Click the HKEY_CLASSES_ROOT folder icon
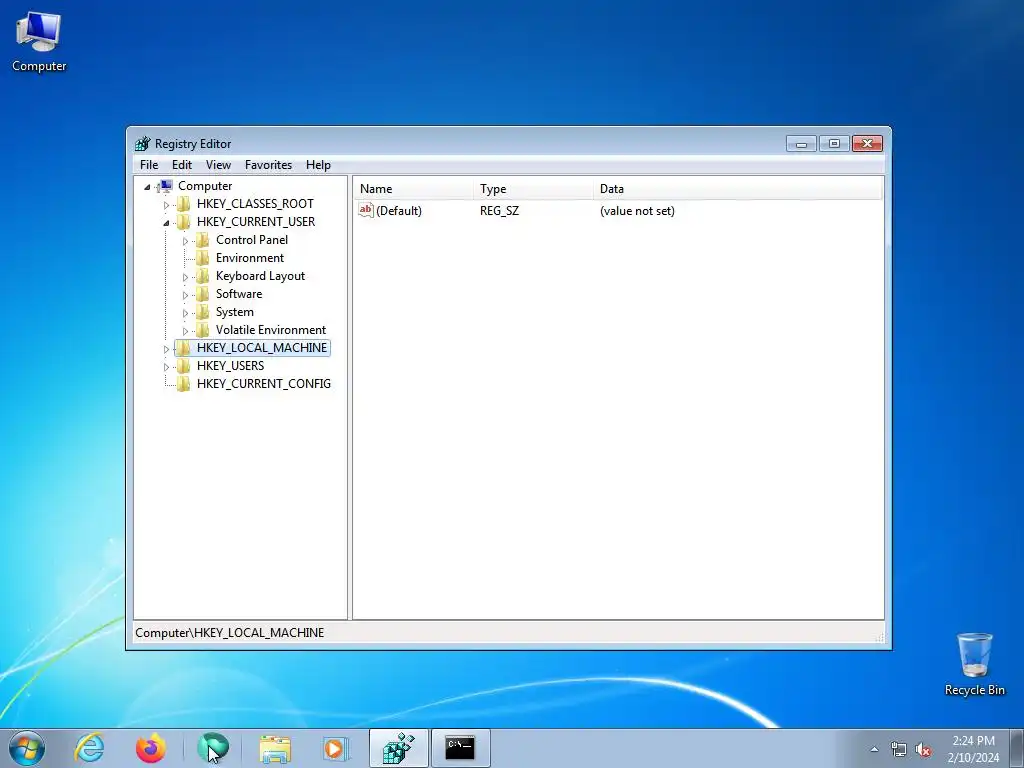This screenshot has height=768, width=1024. 184,204
